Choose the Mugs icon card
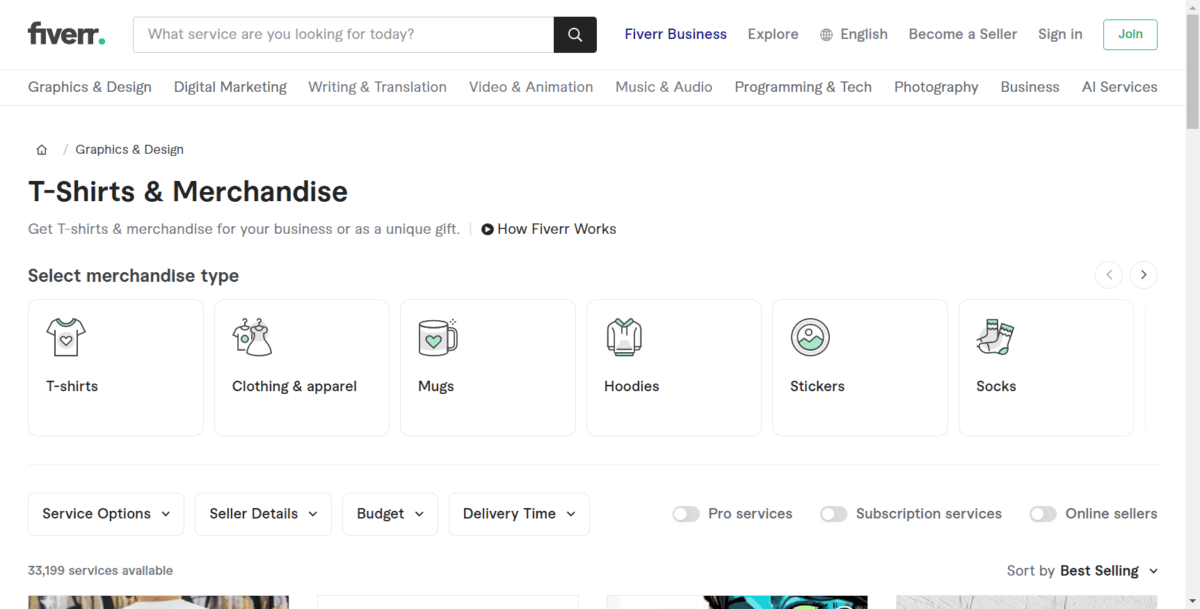Viewport: 1200px width, 609px height. 488,368
